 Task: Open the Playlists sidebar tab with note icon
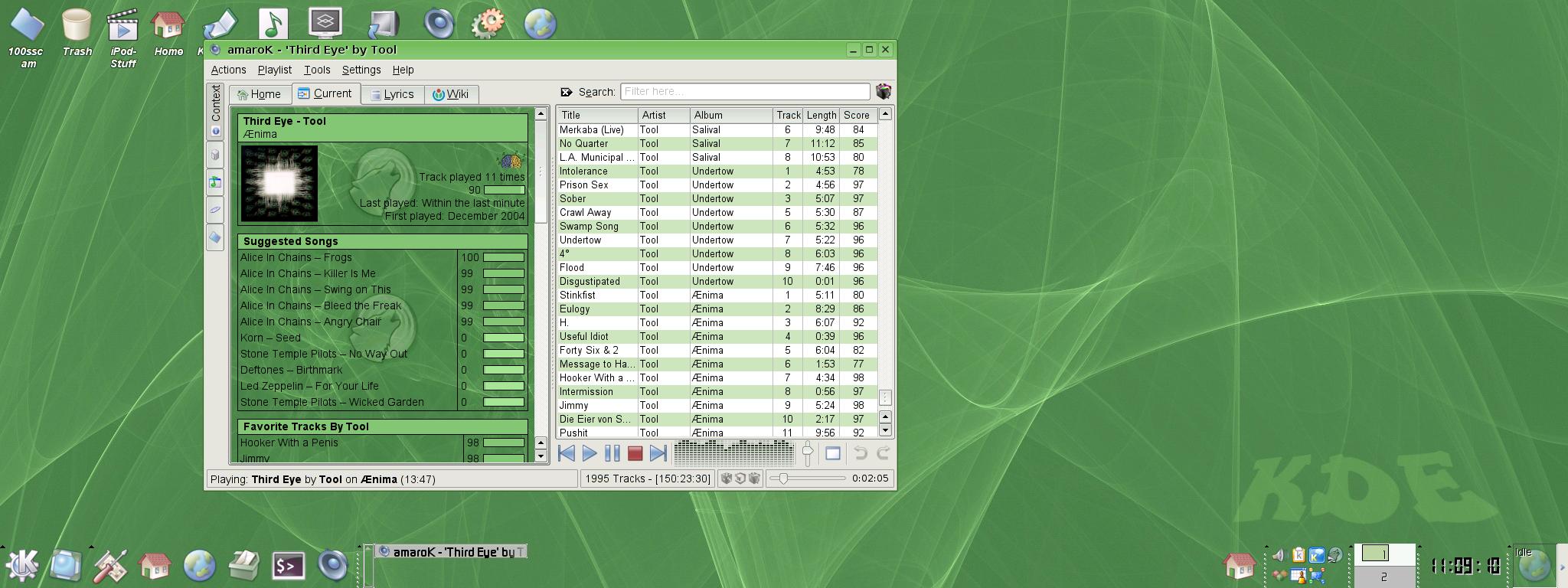point(215,182)
